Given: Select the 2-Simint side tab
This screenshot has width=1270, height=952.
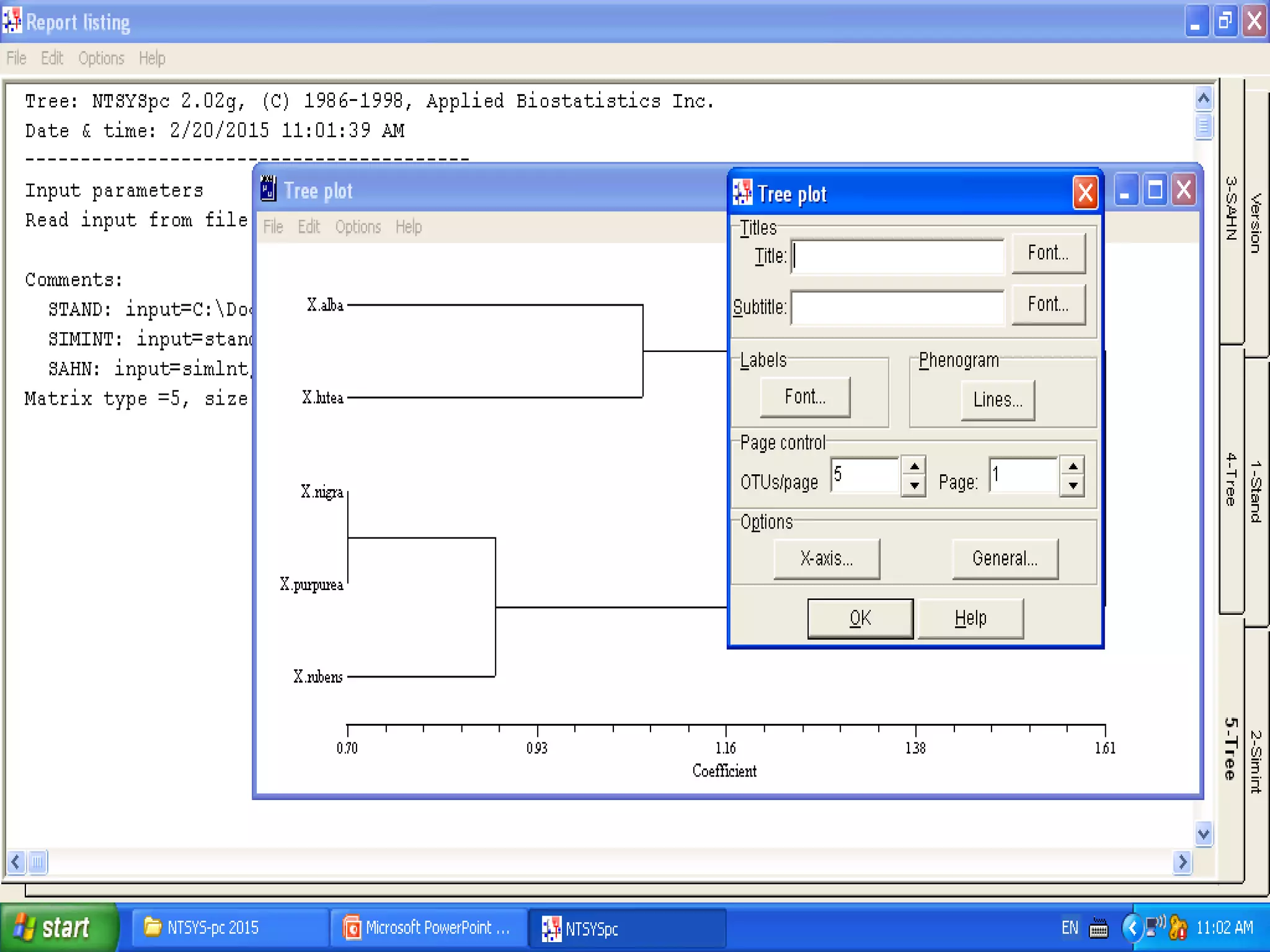Looking at the screenshot, I should [x=1256, y=761].
